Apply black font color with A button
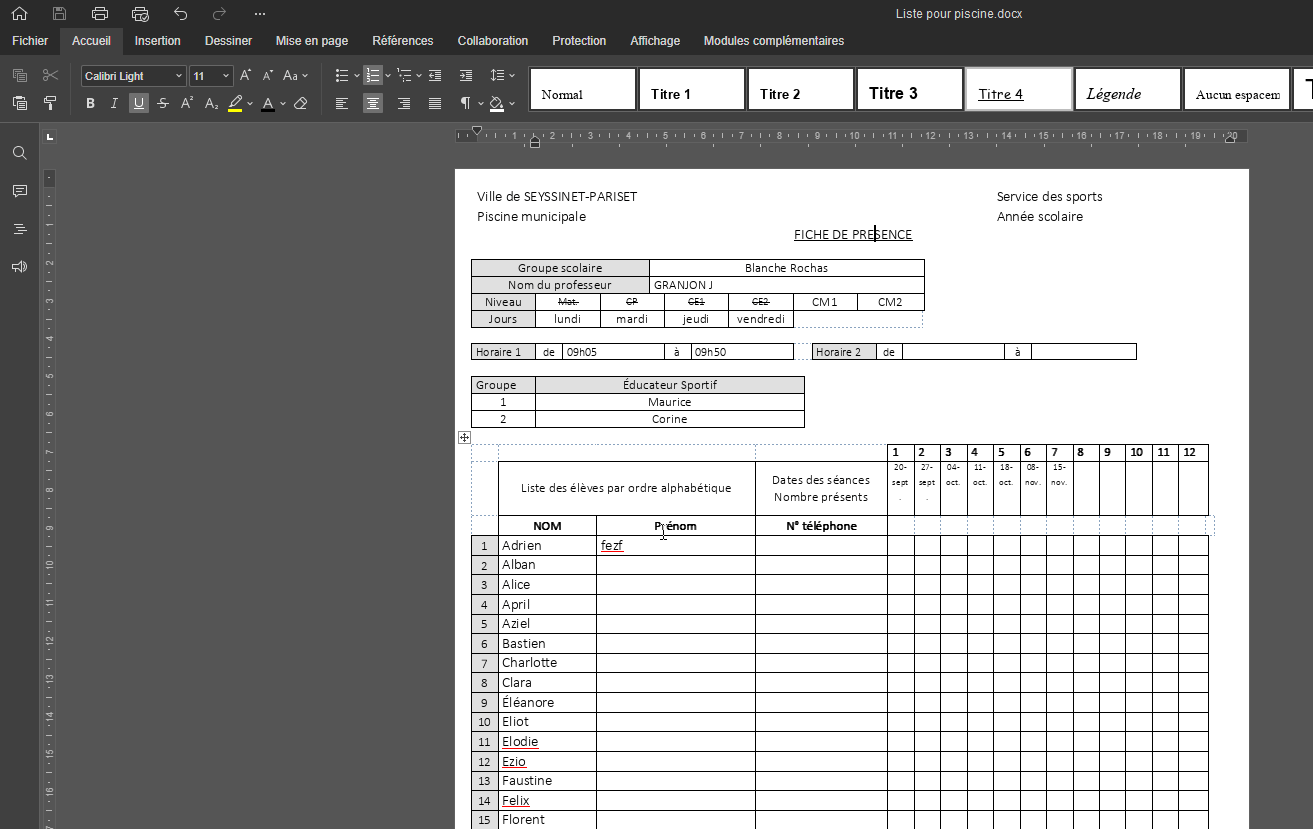Screen dimensions: 1313x829 (x=267, y=103)
